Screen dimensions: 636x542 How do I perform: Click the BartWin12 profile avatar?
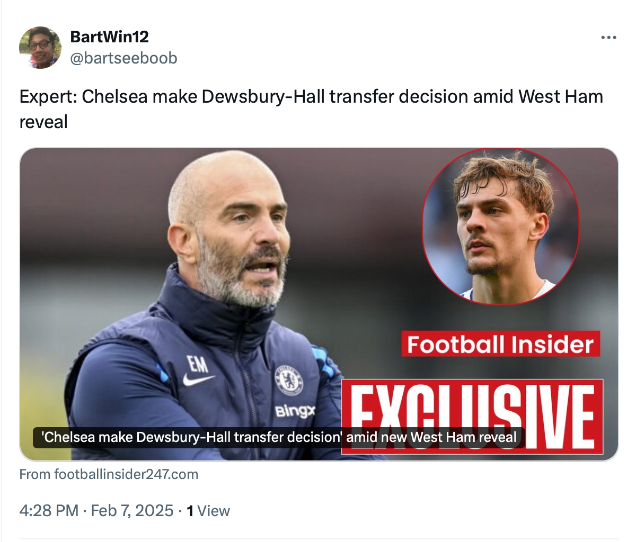[x=40, y=47]
